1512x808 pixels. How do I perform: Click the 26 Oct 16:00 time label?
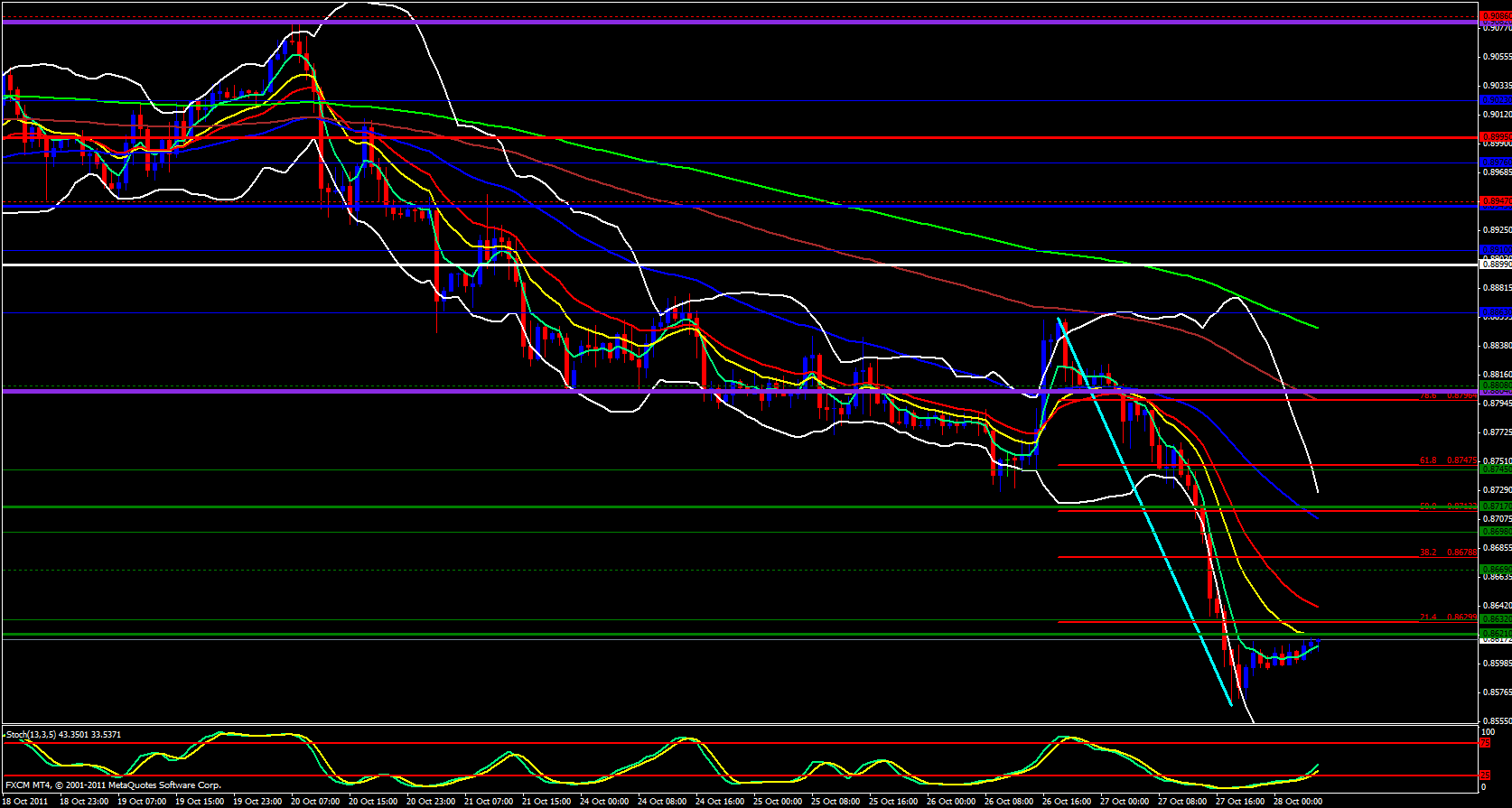(1066, 801)
